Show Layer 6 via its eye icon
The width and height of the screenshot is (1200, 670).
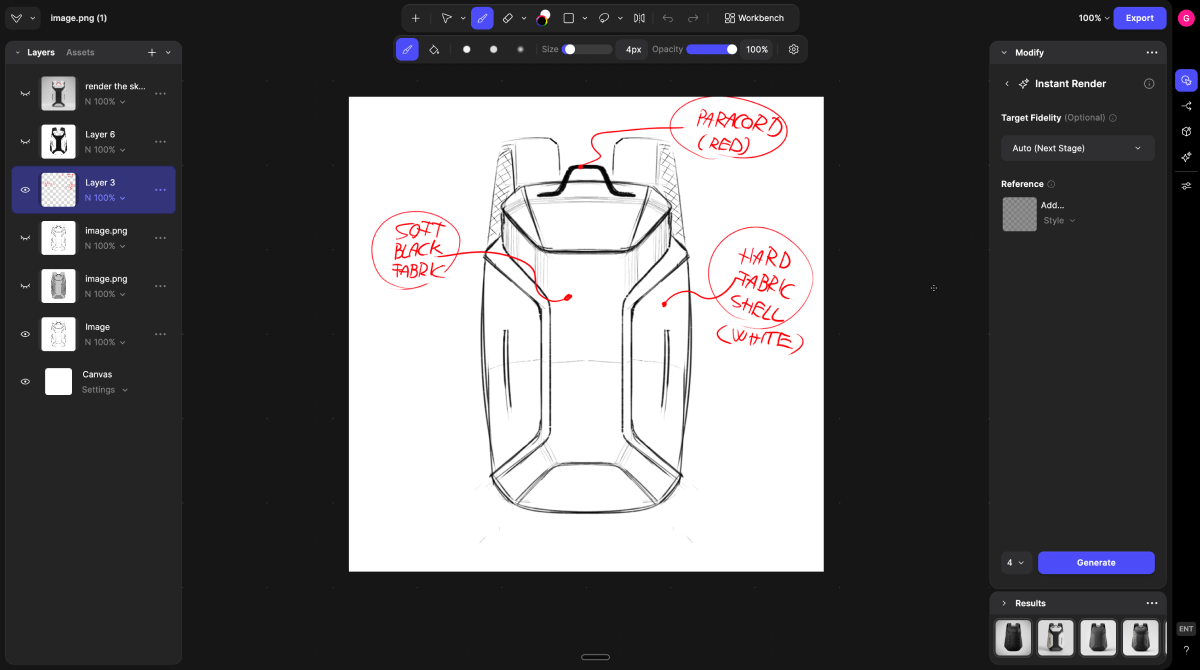pos(25,142)
